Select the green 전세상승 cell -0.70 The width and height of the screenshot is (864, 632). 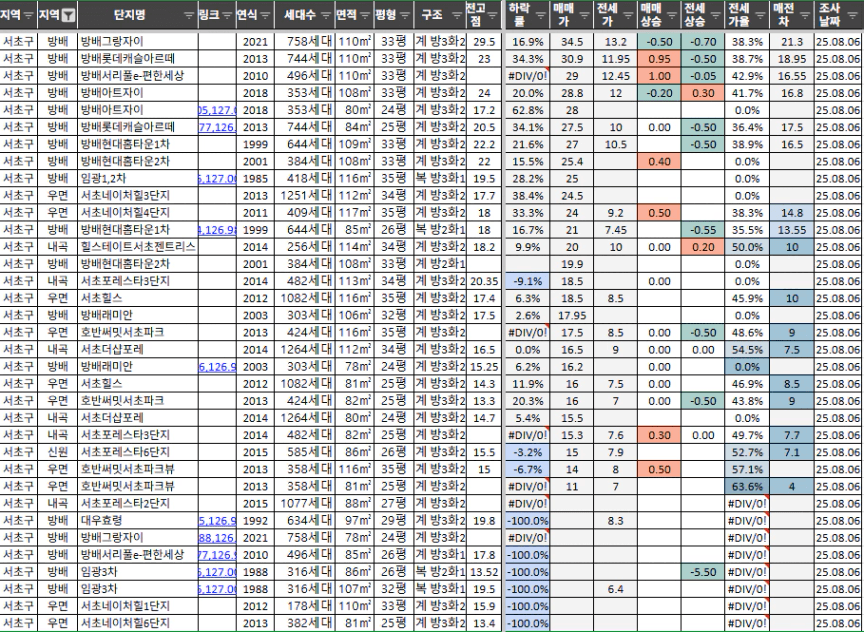703,42
